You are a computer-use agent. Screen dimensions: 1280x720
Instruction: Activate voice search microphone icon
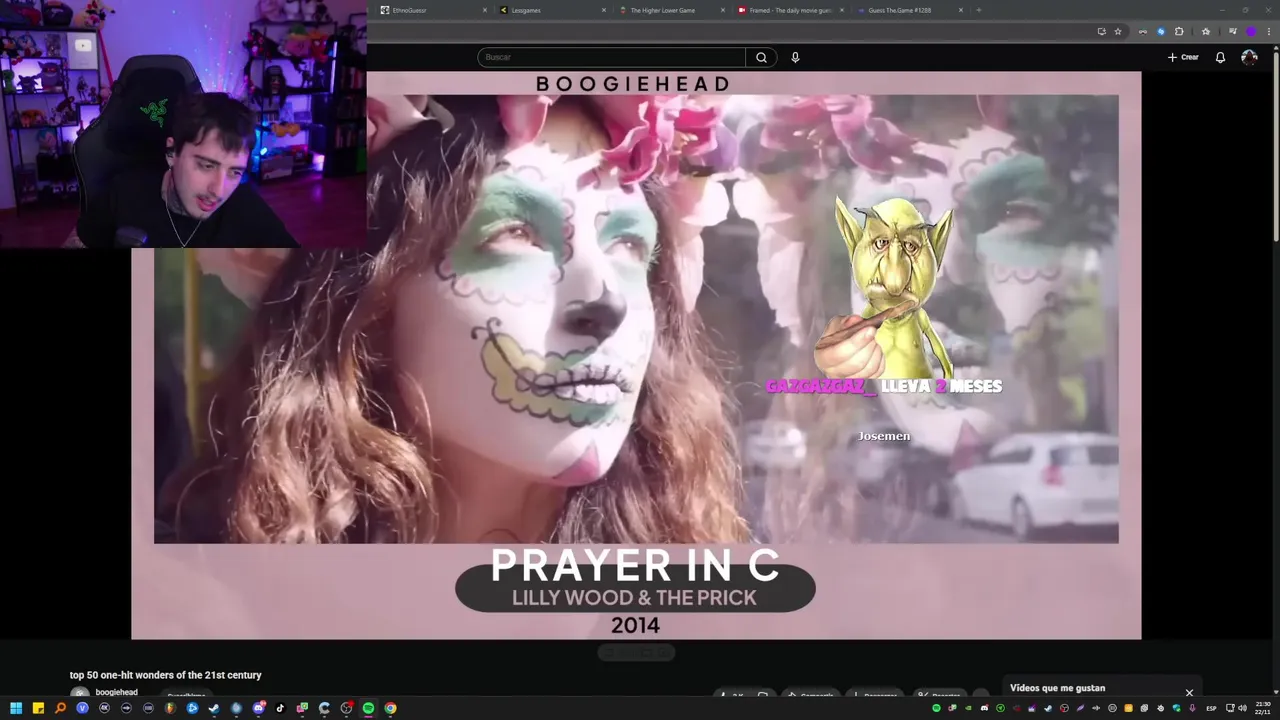pos(795,57)
